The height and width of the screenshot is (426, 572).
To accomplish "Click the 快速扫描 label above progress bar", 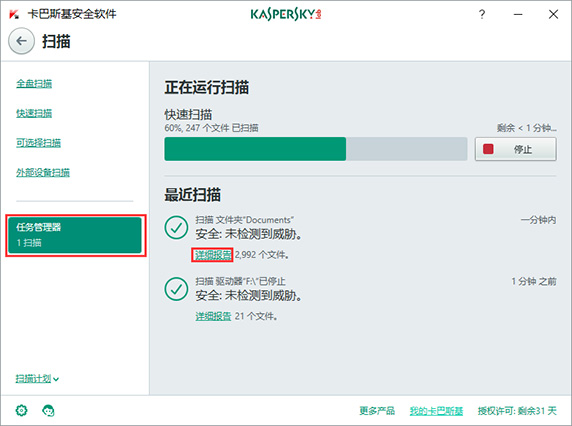I will coord(188,114).
